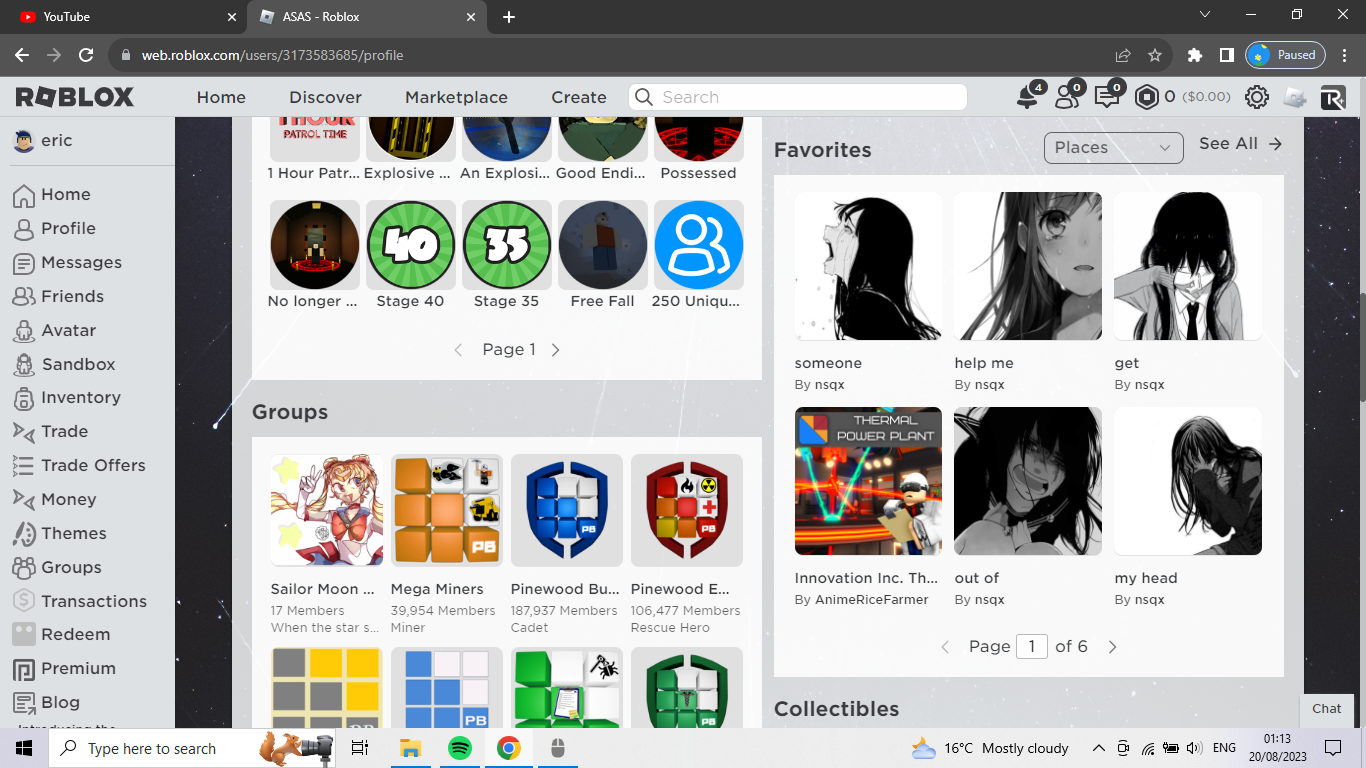Open Themes from the sidebar
The image size is (1366, 768).
[x=73, y=533]
